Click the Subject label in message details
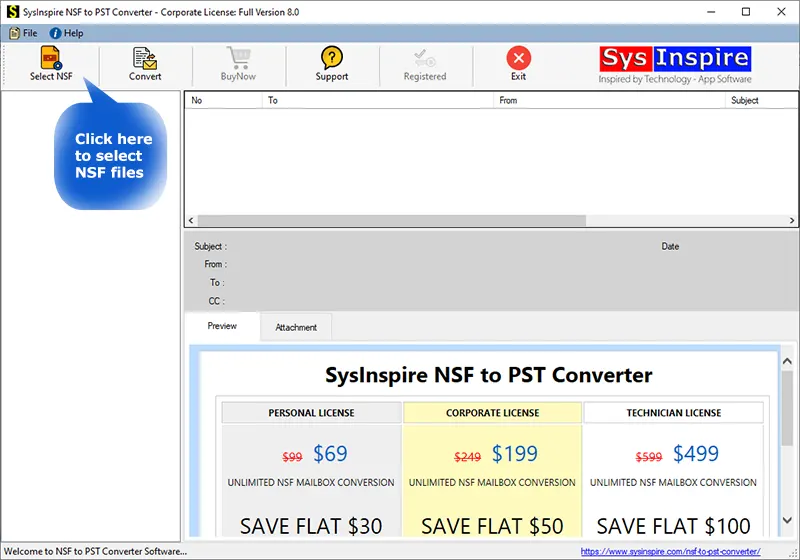The height and width of the screenshot is (560, 800). pyautogui.click(x=210, y=246)
